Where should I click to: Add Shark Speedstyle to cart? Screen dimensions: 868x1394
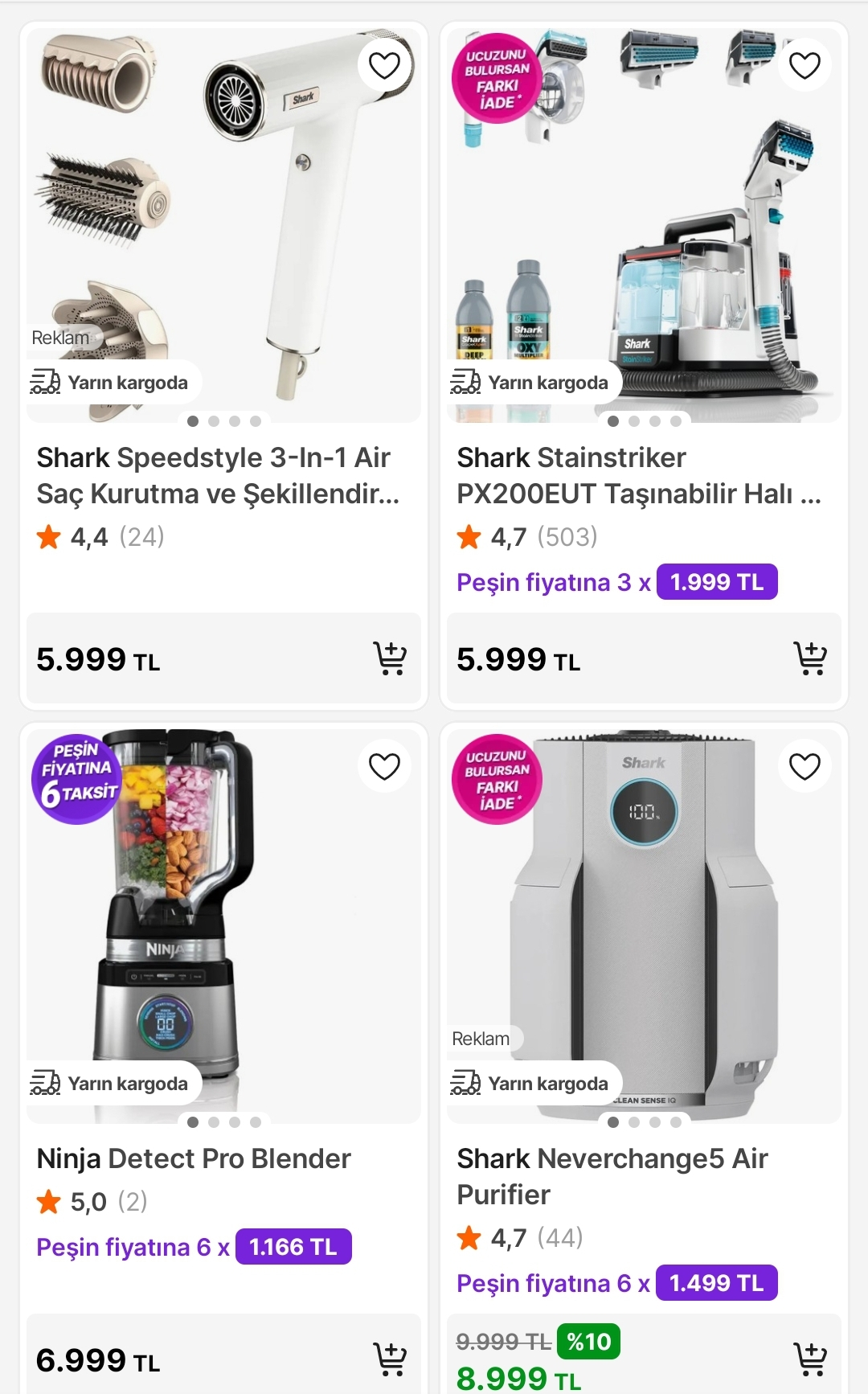(x=390, y=658)
